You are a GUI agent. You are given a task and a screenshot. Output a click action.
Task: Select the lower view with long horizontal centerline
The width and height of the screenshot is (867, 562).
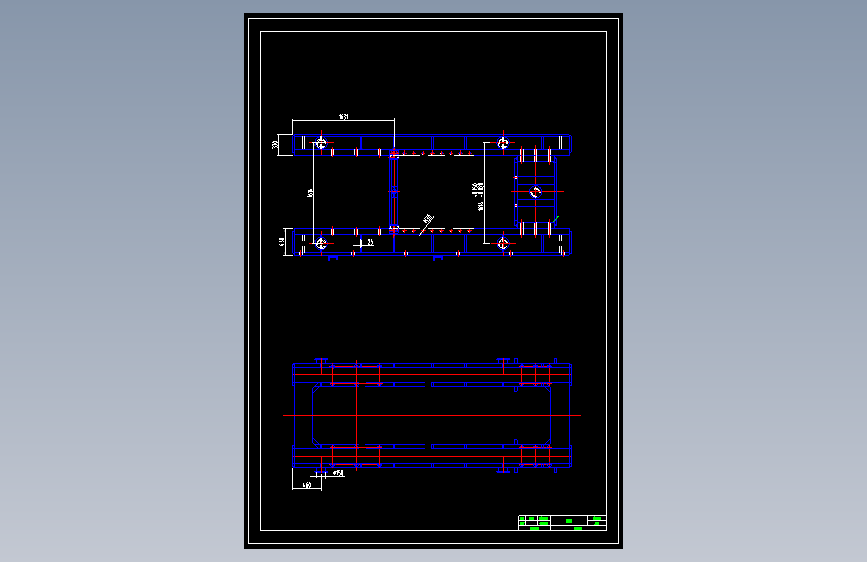click(x=432, y=424)
